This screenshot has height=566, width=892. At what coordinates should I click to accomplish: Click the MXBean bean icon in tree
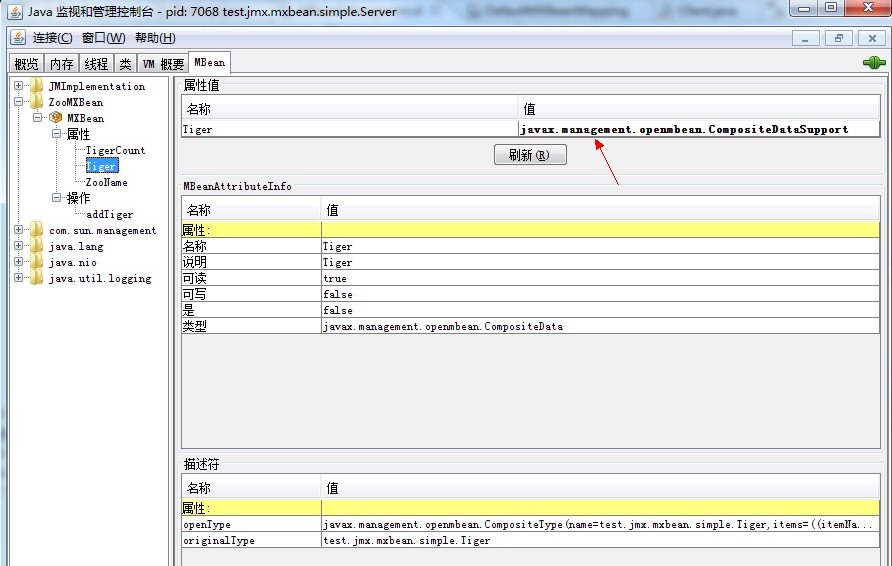coord(56,118)
